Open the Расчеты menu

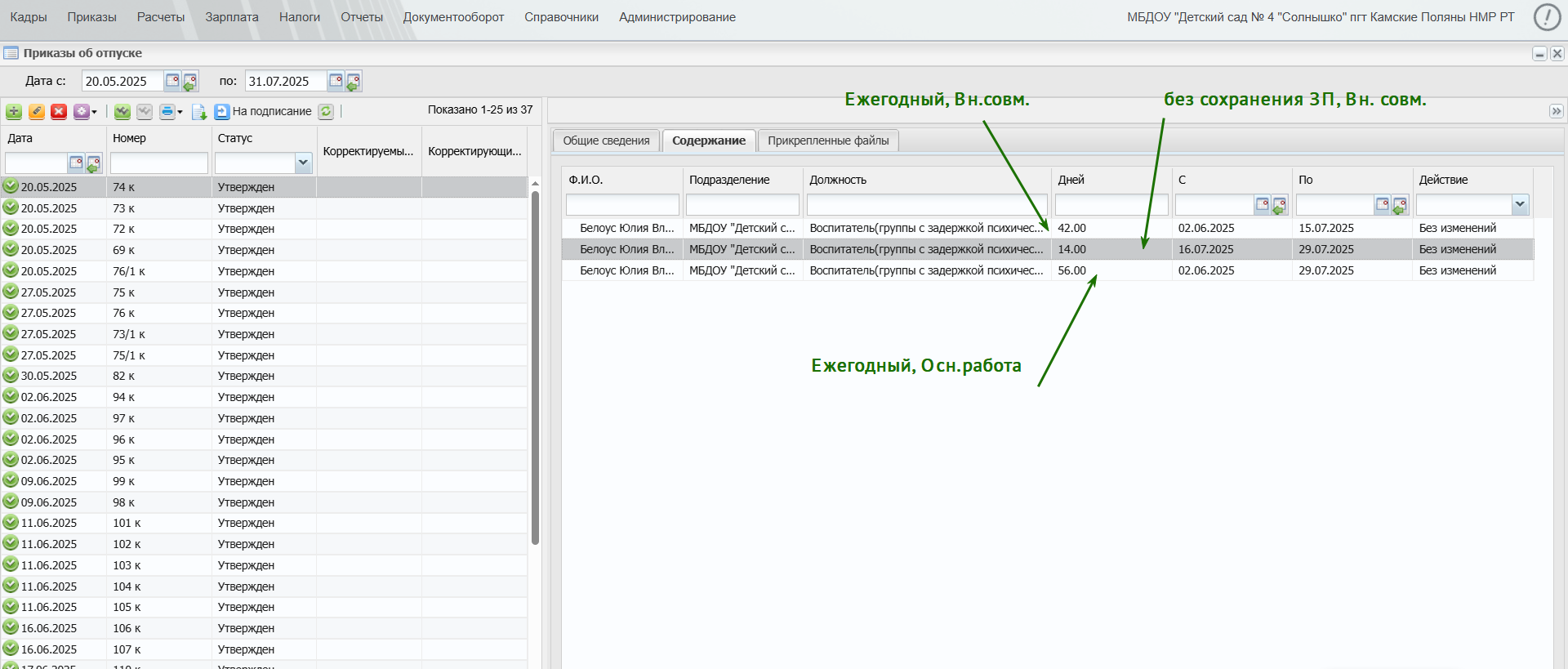(161, 17)
